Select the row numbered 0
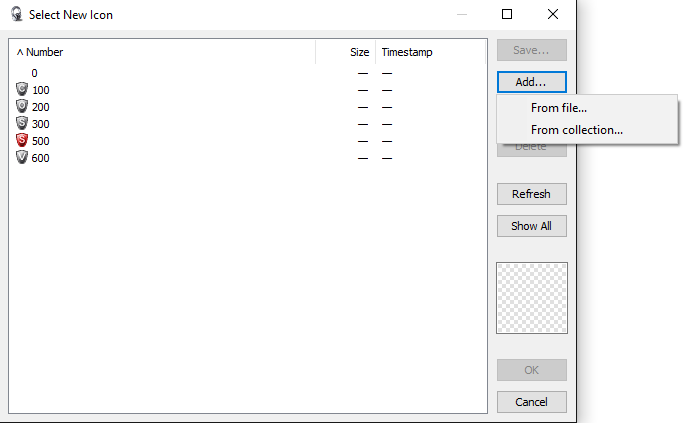The height and width of the screenshot is (423, 685). point(248,73)
